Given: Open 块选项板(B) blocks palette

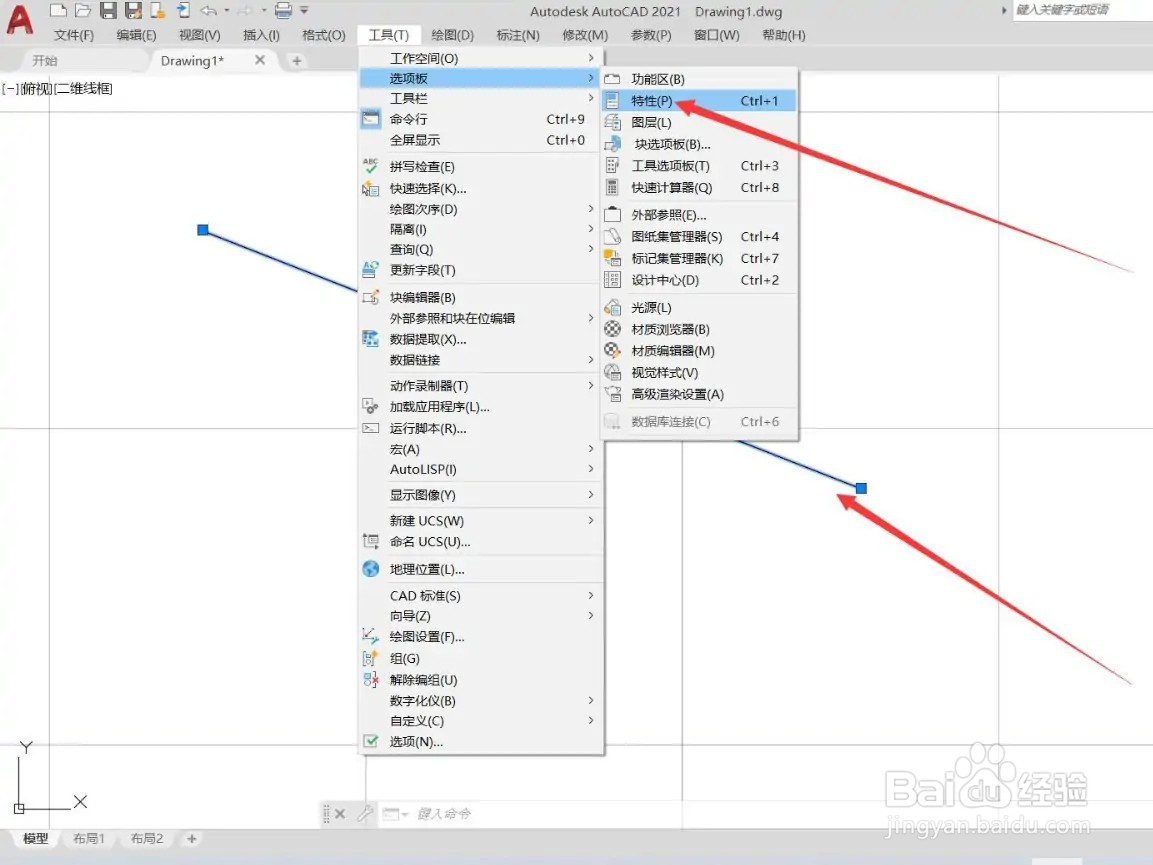Looking at the screenshot, I should [x=699, y=144].
